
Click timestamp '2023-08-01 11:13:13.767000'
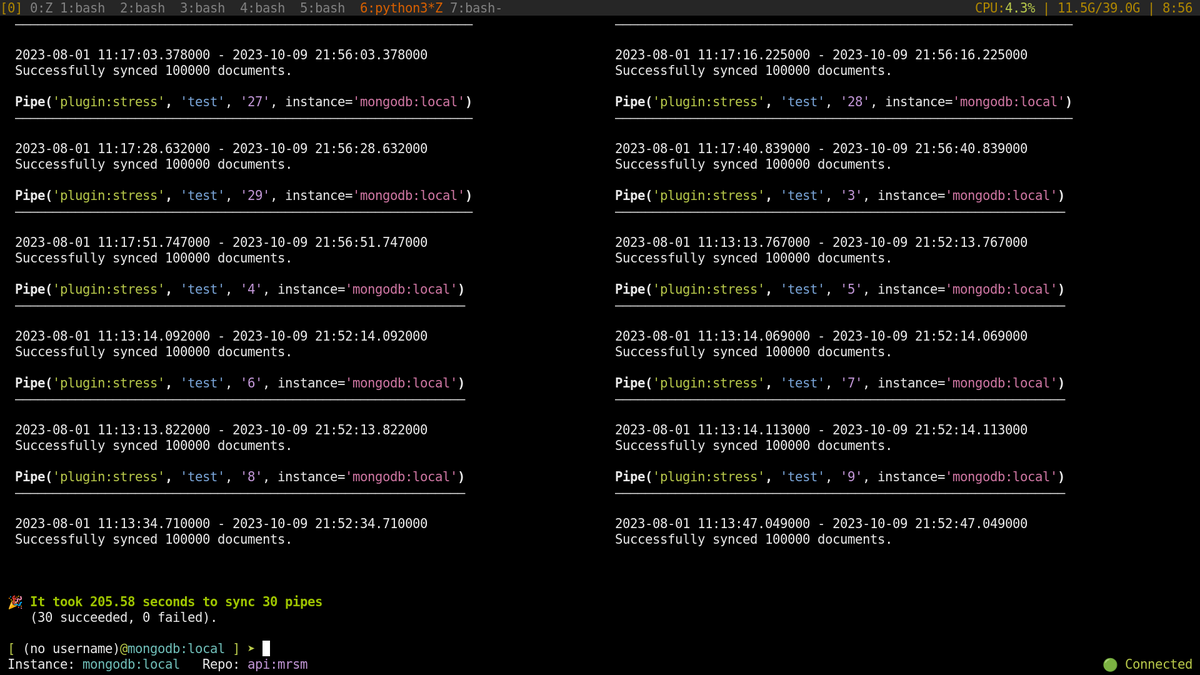(x=712, y=243)
